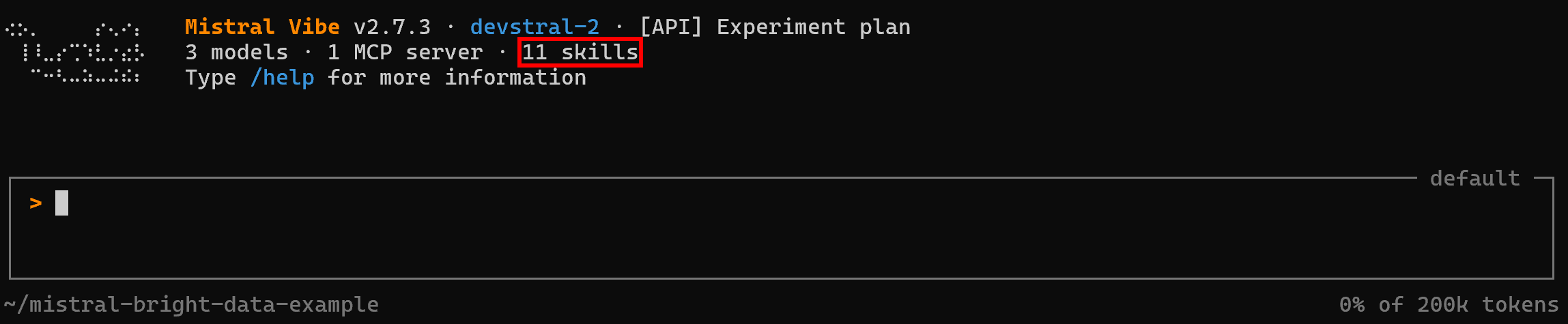Click the mistral-bright-data-example directory path
The height and width of the screenshot is (324, 1568).
point(191,304)
